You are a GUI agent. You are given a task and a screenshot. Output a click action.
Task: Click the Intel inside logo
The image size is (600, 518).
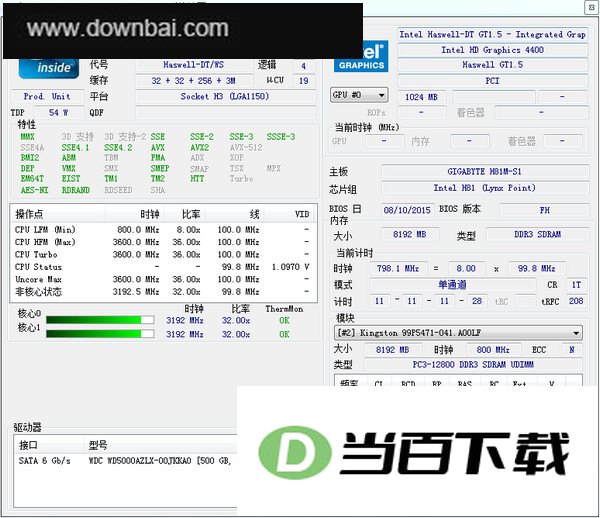(x=49, y=68)
